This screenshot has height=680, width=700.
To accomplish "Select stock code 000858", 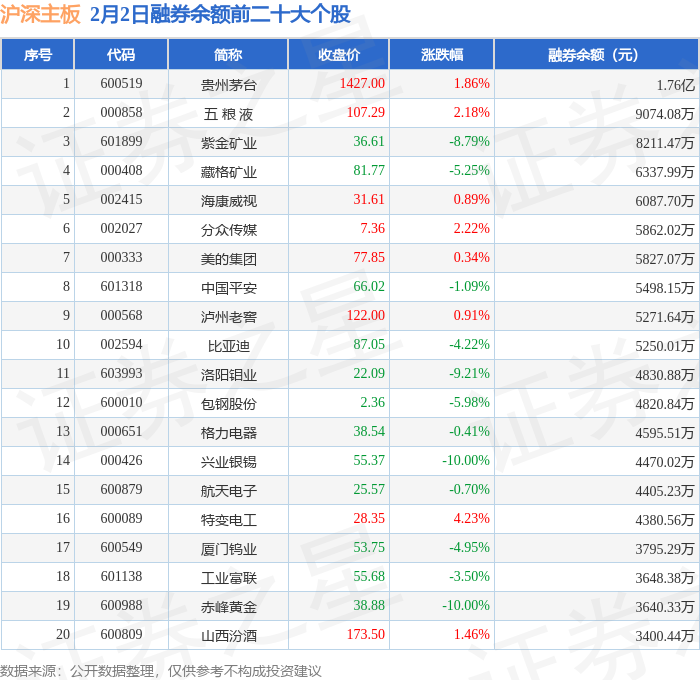I will [x=121, y=113].
